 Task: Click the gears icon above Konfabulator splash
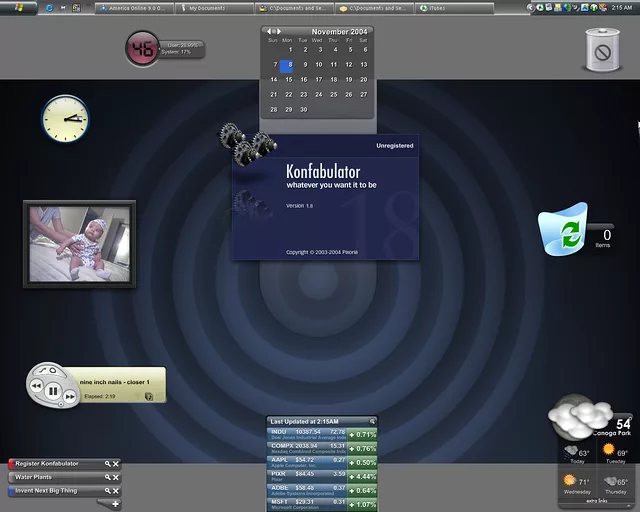tap(248, 144)
